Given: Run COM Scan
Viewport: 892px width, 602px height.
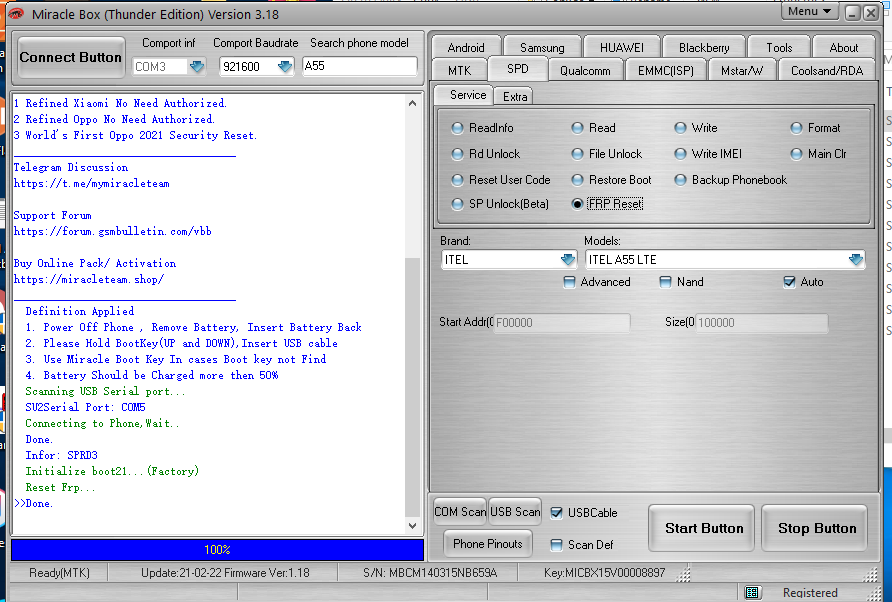Looking at the screenshot, I should pyautogui.click(x=460, y=512).
